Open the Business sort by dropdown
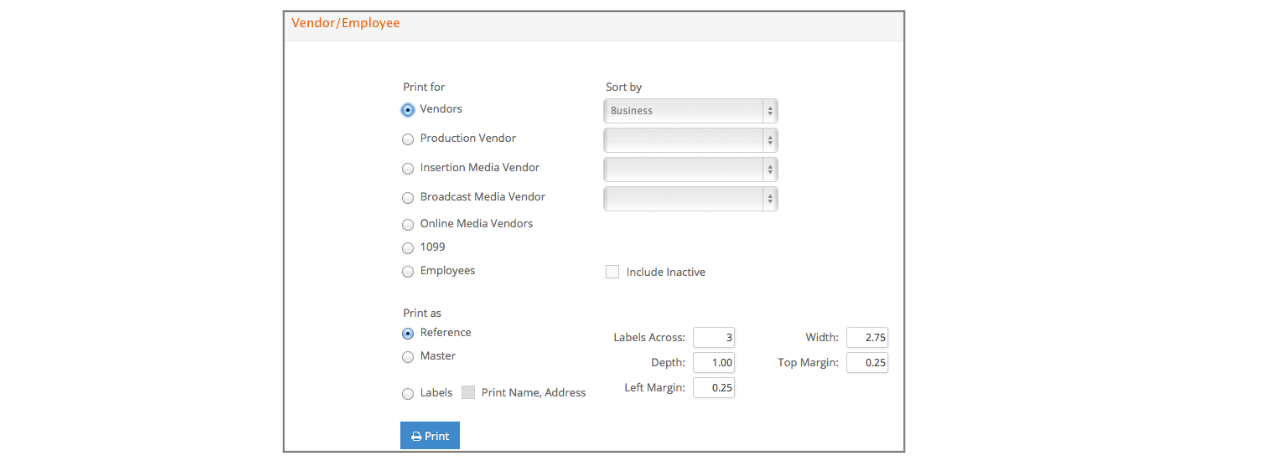1281x471 pixels. (691, 111)
